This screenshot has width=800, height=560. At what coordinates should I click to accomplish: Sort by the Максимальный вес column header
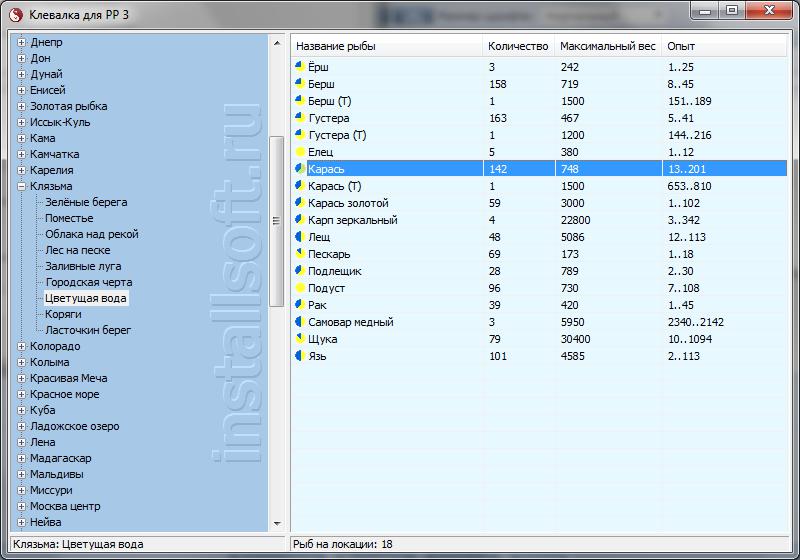tap(608, 46)
